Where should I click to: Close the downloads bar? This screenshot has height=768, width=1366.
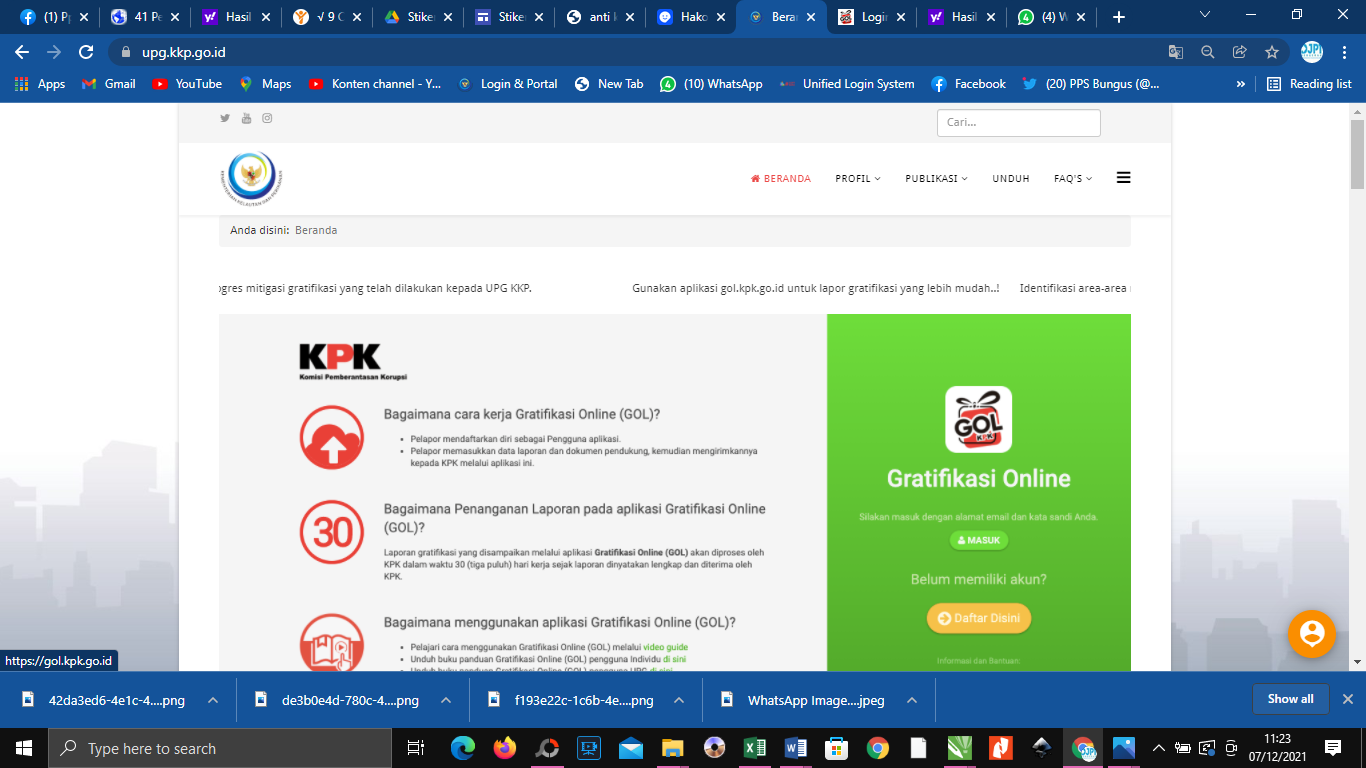coord(1347,699)
